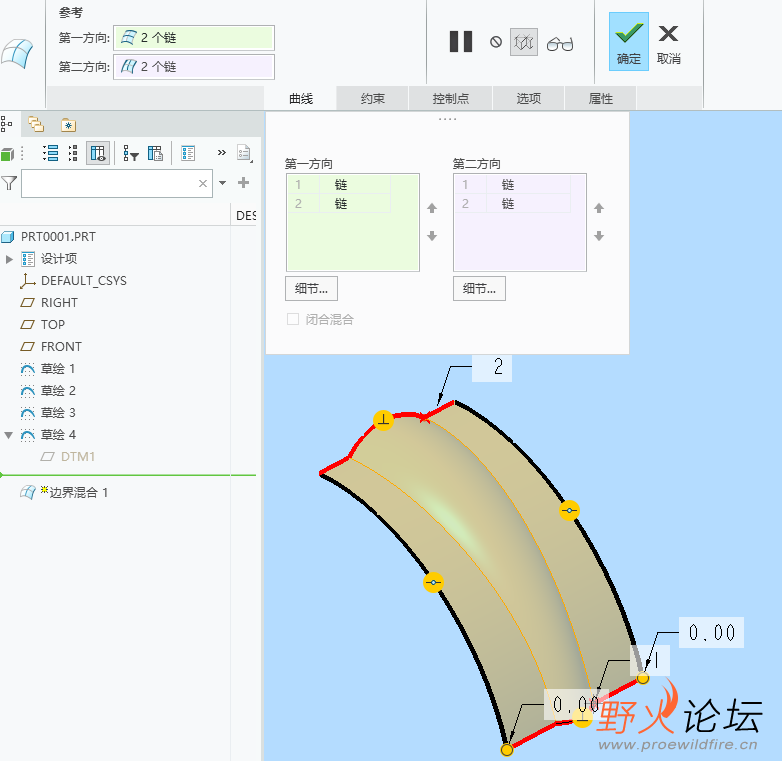This screenshot has height=761, width=782.
Task: Click the bottom normal constraint marker
Action: [x=582, y=718]
